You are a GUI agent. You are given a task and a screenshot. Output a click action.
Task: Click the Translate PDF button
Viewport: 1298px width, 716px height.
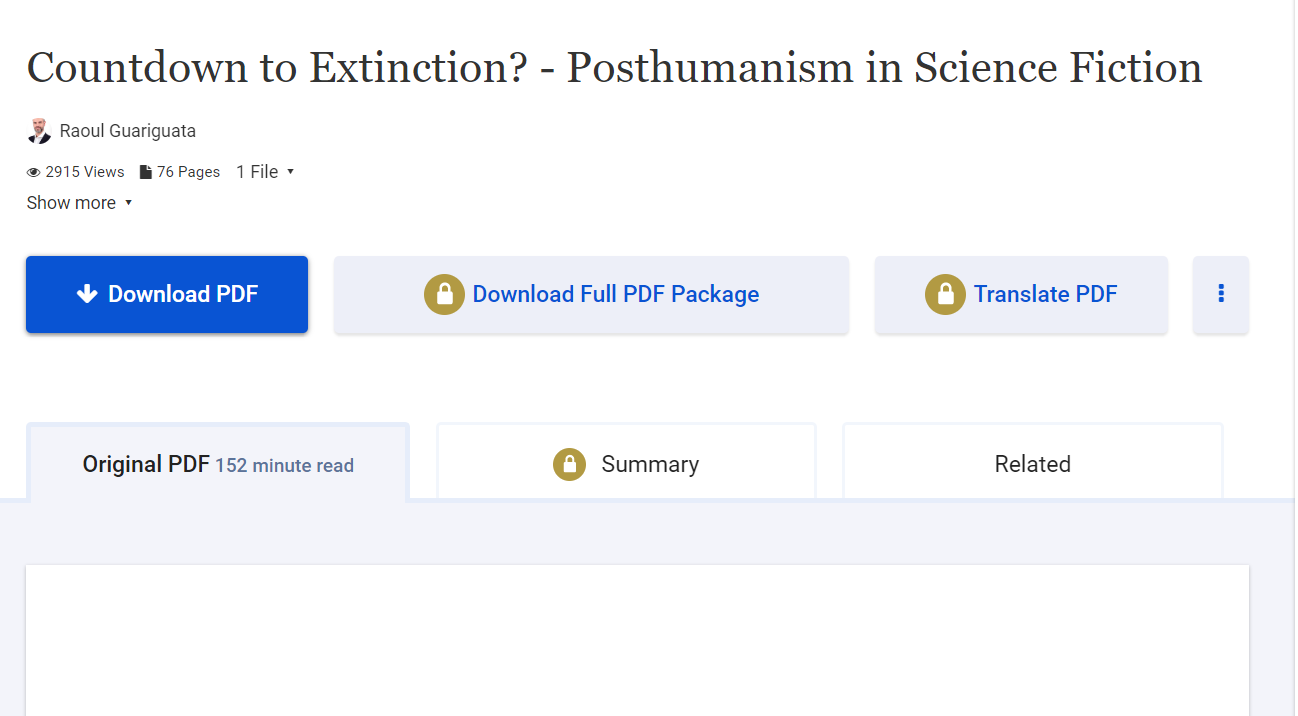[1021, 294]
